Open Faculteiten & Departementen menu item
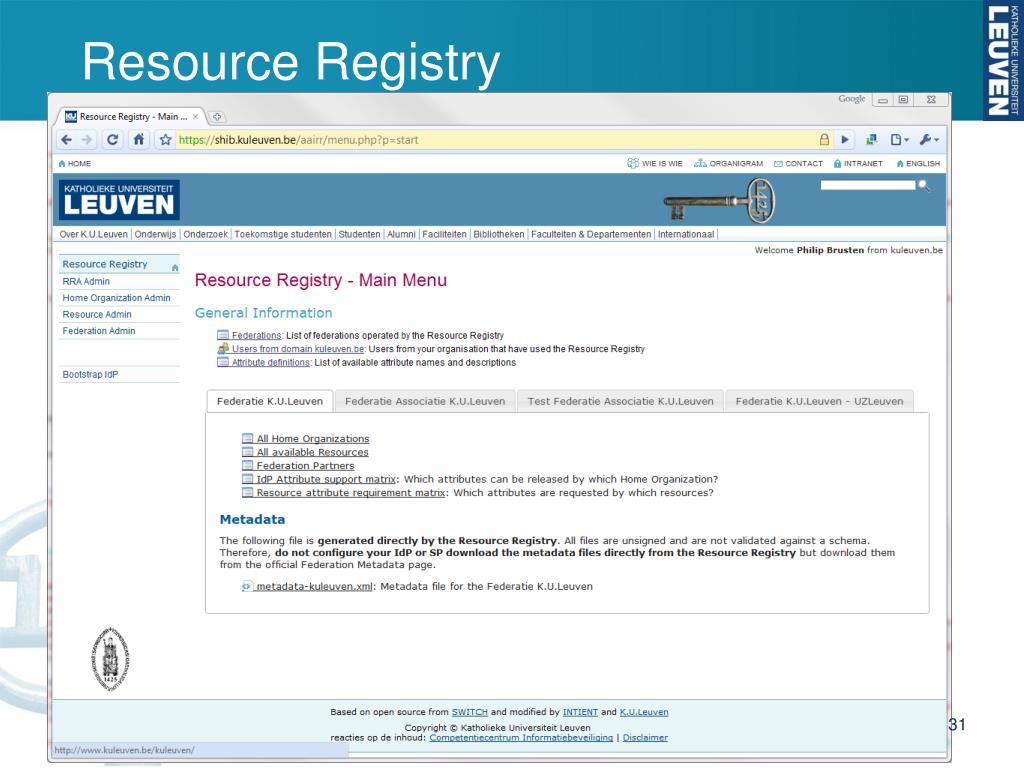The height and width of the screenshot is (768, 1024). tap(591, 234)
